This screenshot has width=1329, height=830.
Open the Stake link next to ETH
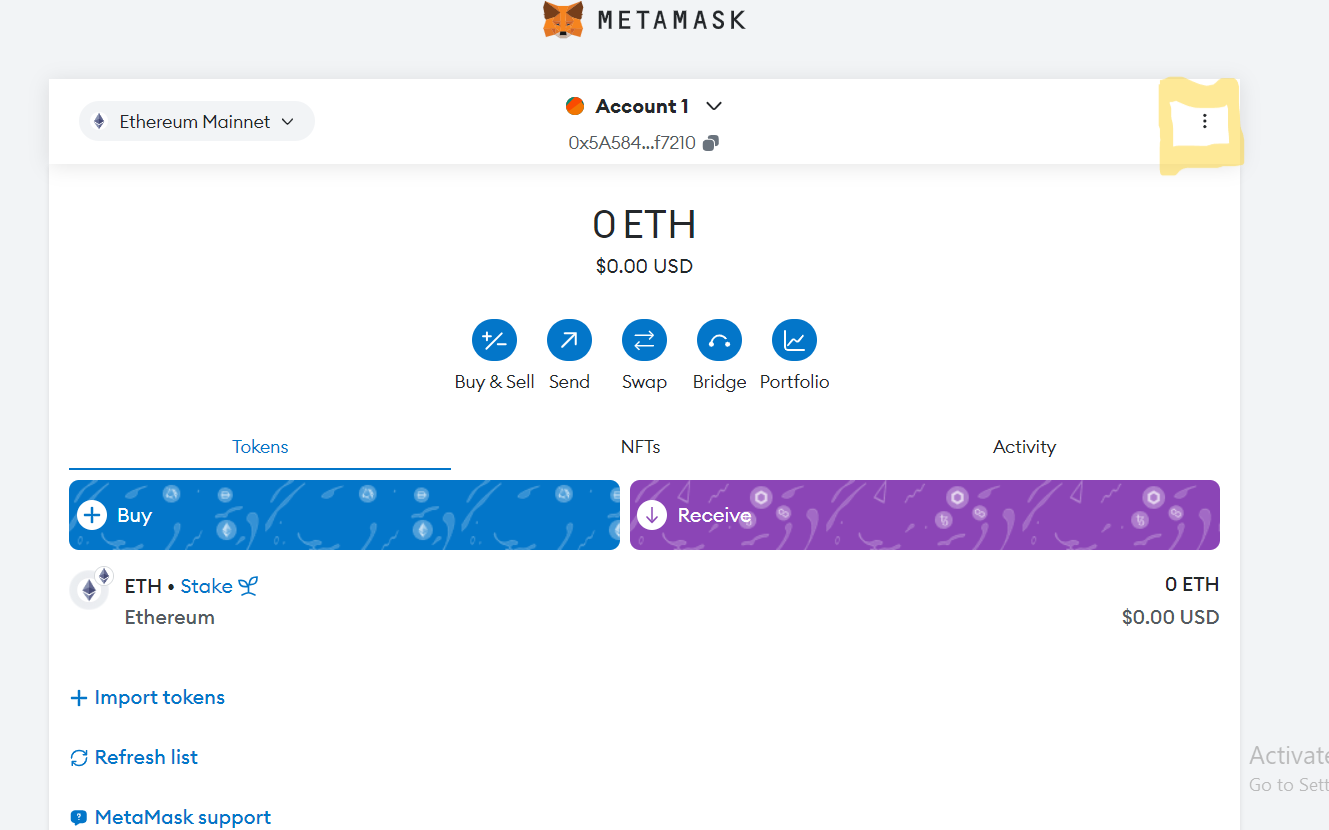point(207,587)
